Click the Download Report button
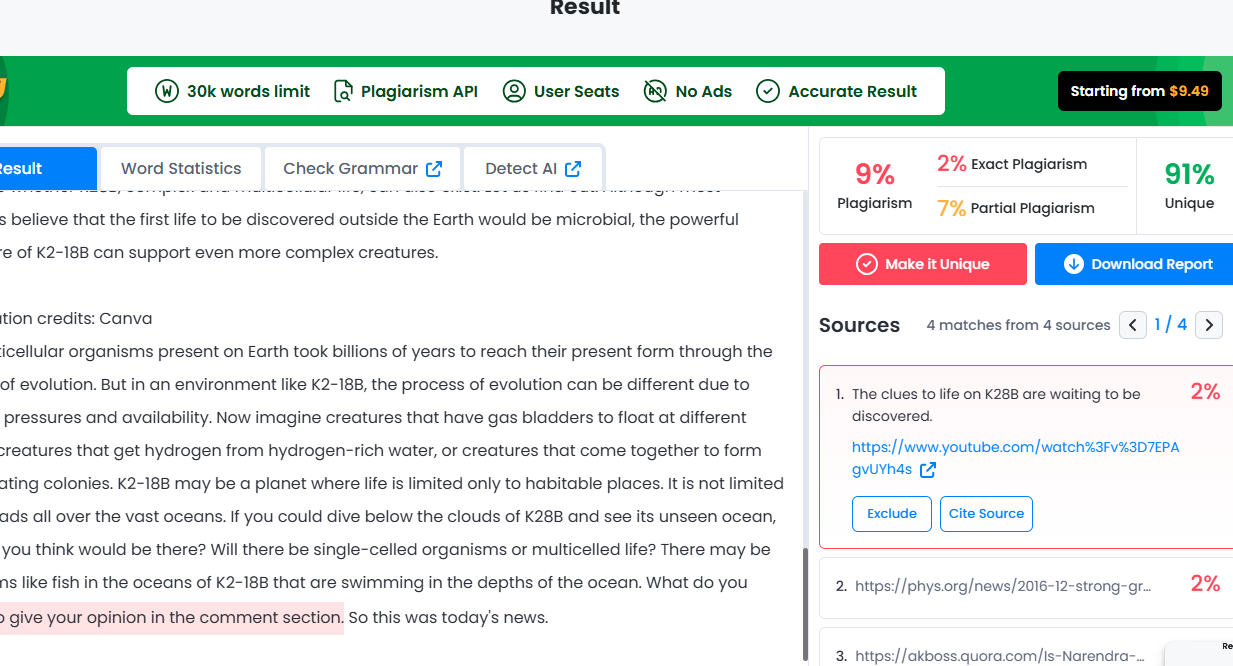Image resolution: width=1233 pixels, height=666 pixels. click(x=1134, y=264)
